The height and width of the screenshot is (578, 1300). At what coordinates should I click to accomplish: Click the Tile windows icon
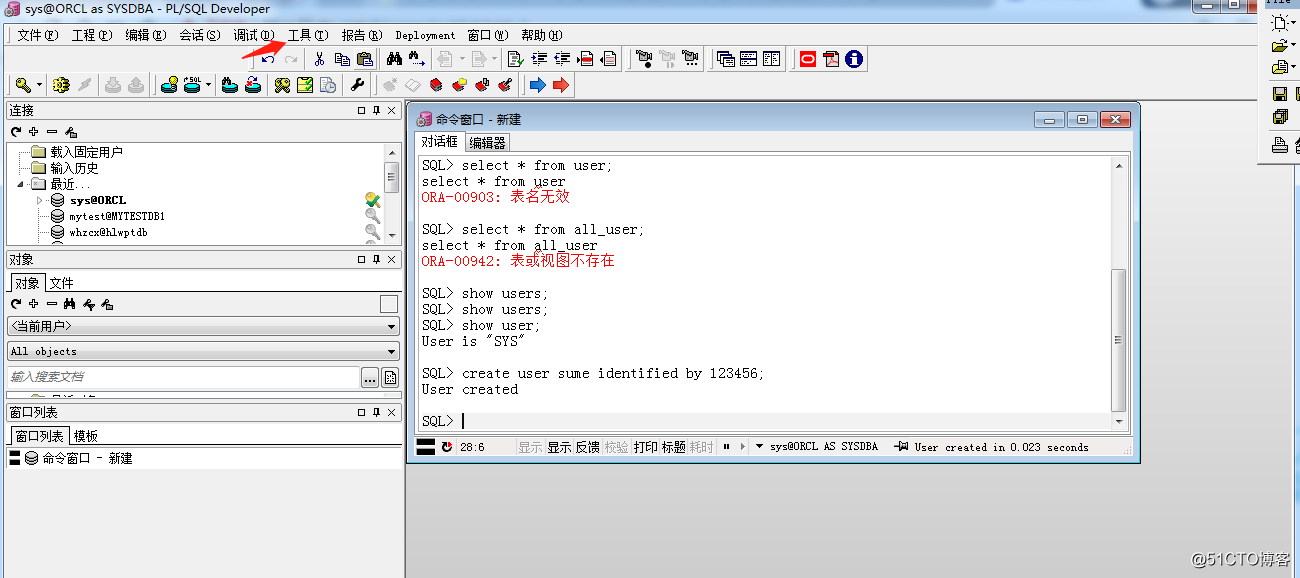tap(748, 59)
